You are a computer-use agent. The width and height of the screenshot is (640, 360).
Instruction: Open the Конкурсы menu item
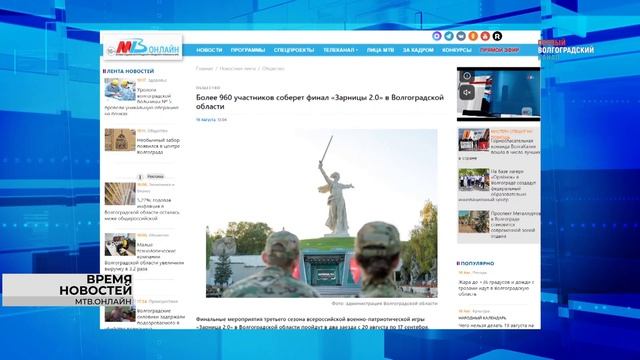tap(457, 50)
